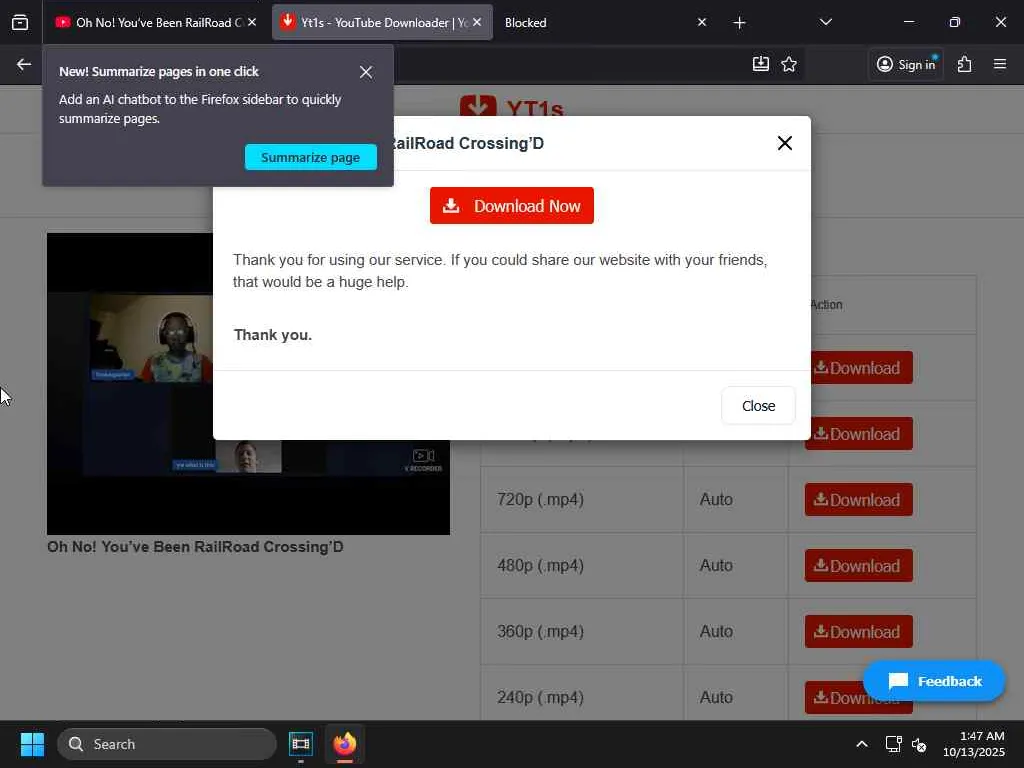The width and height of the screenshot is (1024, 768).
Task: Click the Download button just below the Action header
Action: coord(861,368)
